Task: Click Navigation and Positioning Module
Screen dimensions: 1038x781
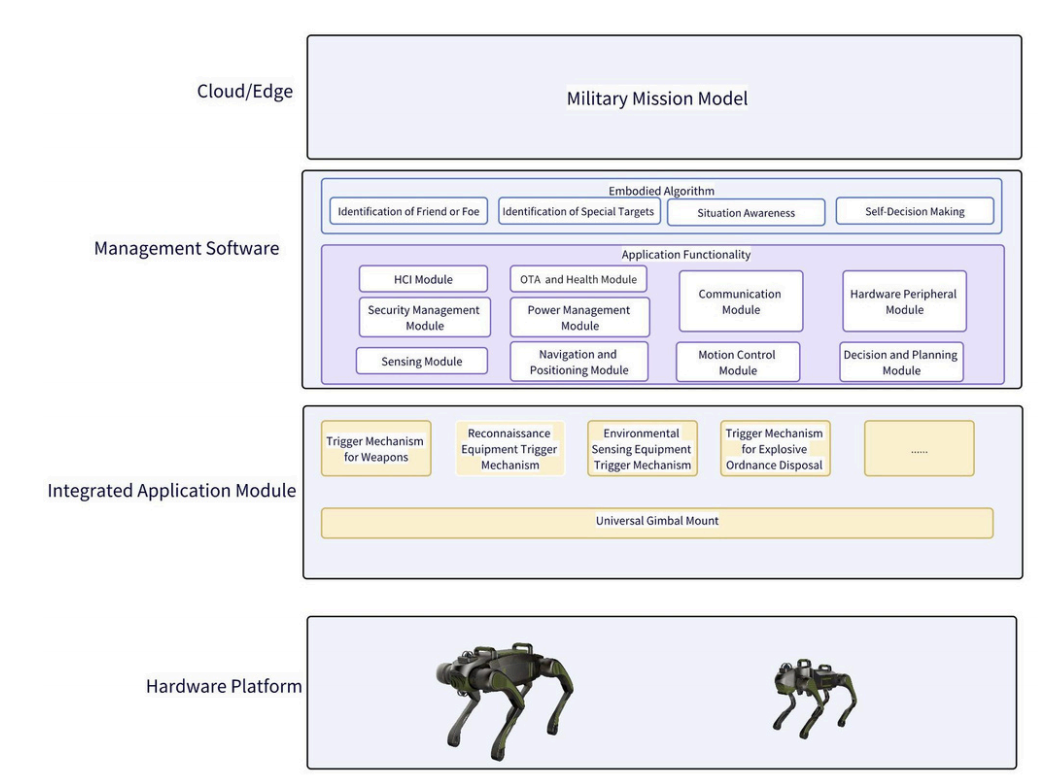Action: 578,361
